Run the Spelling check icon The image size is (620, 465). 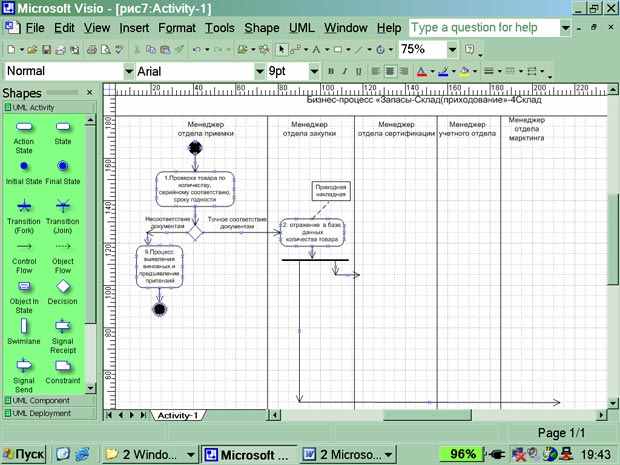point(119,49)
